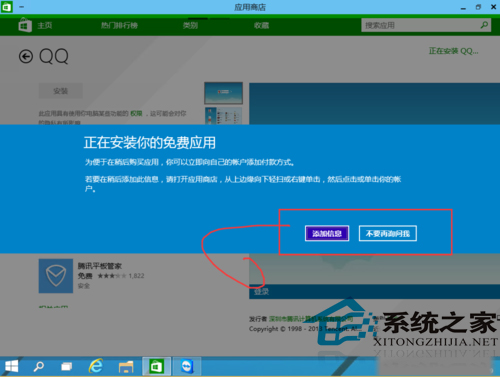
Task: Click the 腾讯平板管家 app title
Action: (x=100, y=266)
